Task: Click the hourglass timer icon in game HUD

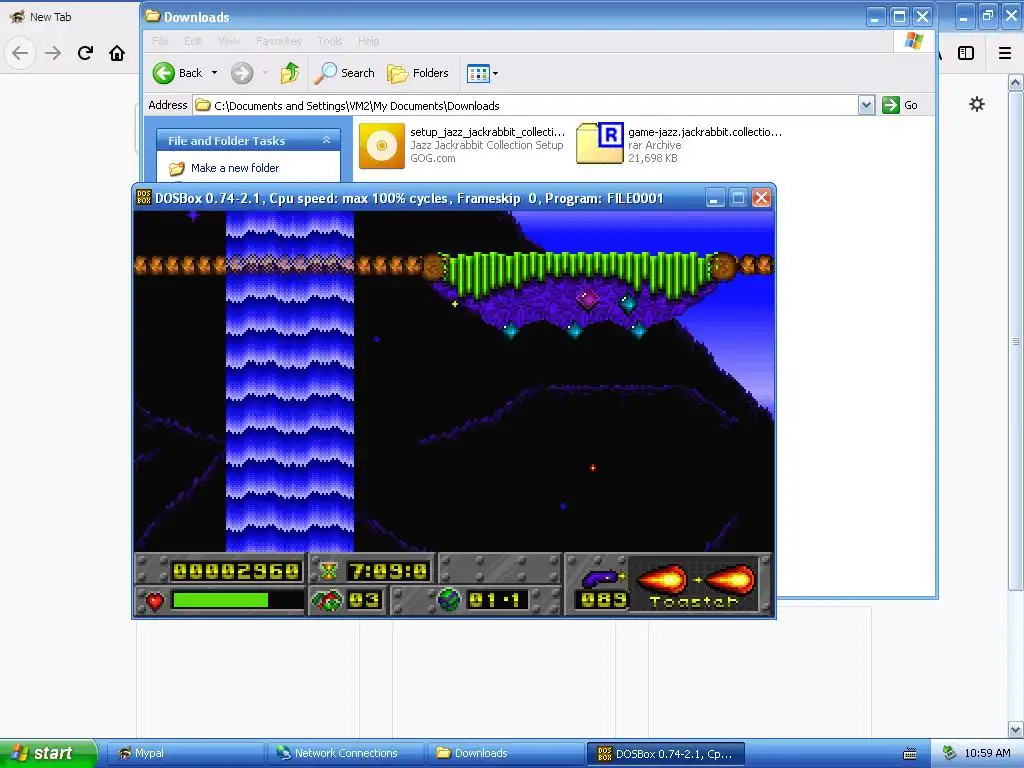Action: pos(328,571)
